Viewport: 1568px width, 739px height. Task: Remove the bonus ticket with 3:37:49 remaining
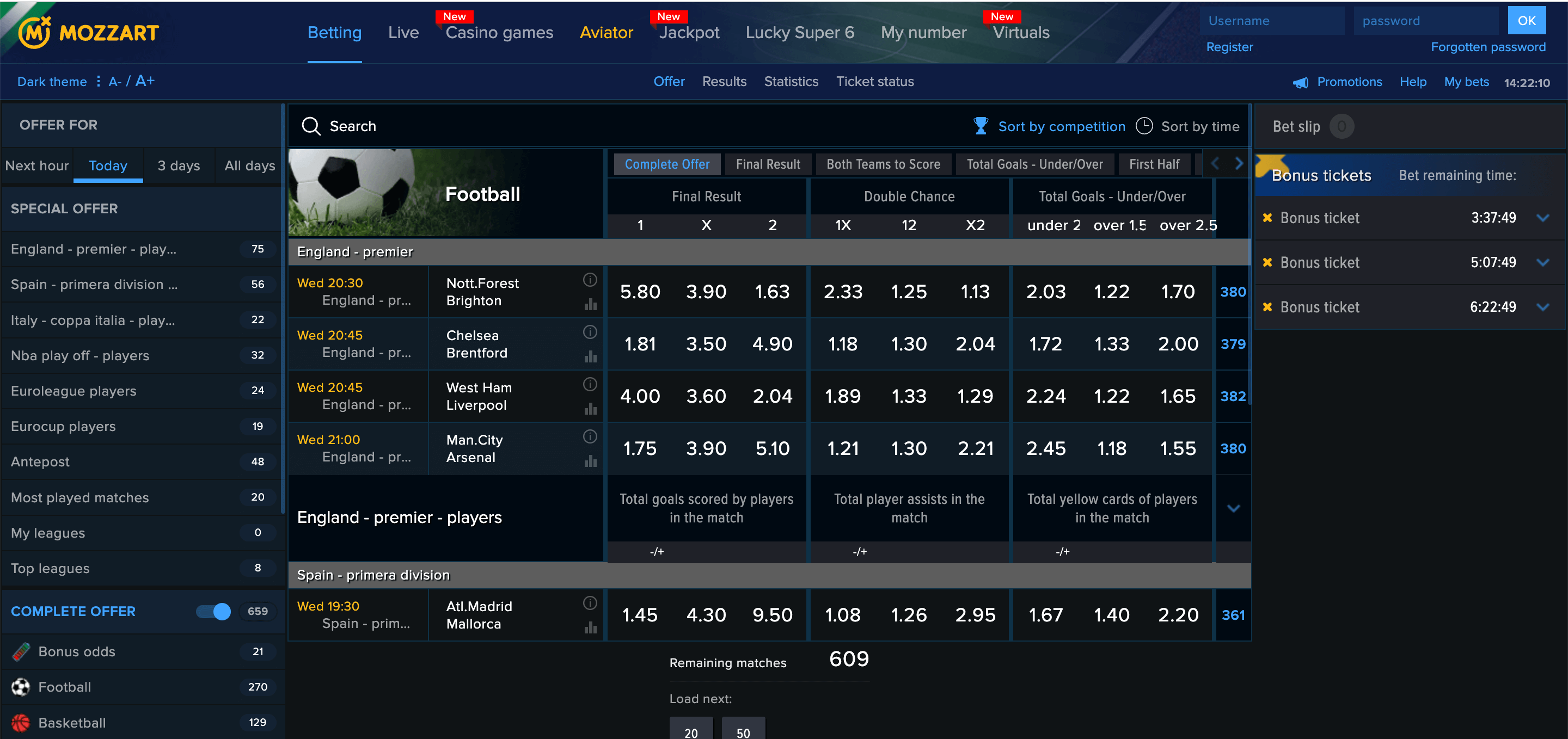click(x=1267, y=218)
